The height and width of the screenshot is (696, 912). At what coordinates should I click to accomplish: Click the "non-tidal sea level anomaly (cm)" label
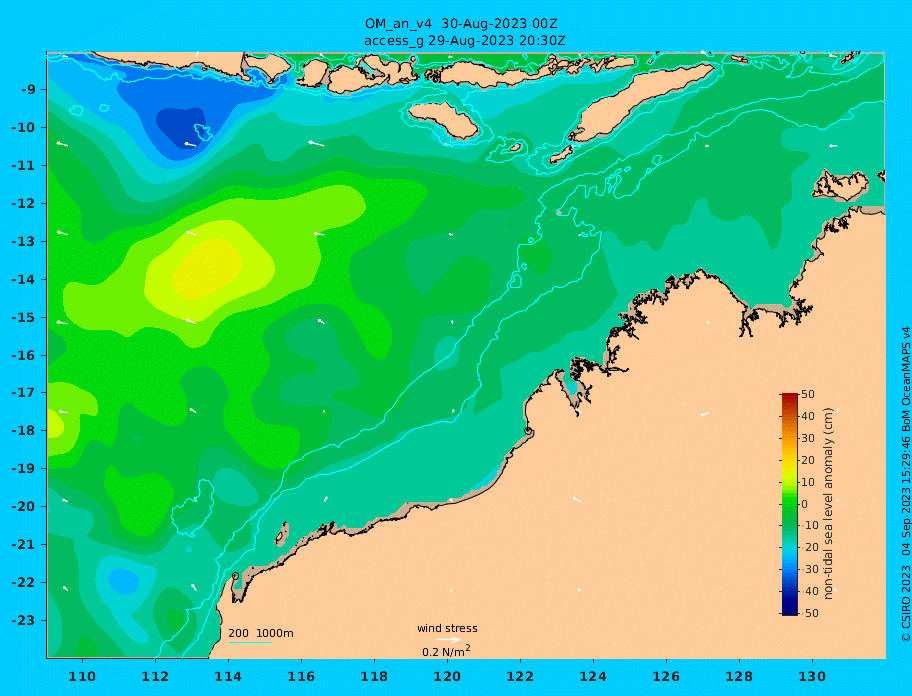pos(828,504)
